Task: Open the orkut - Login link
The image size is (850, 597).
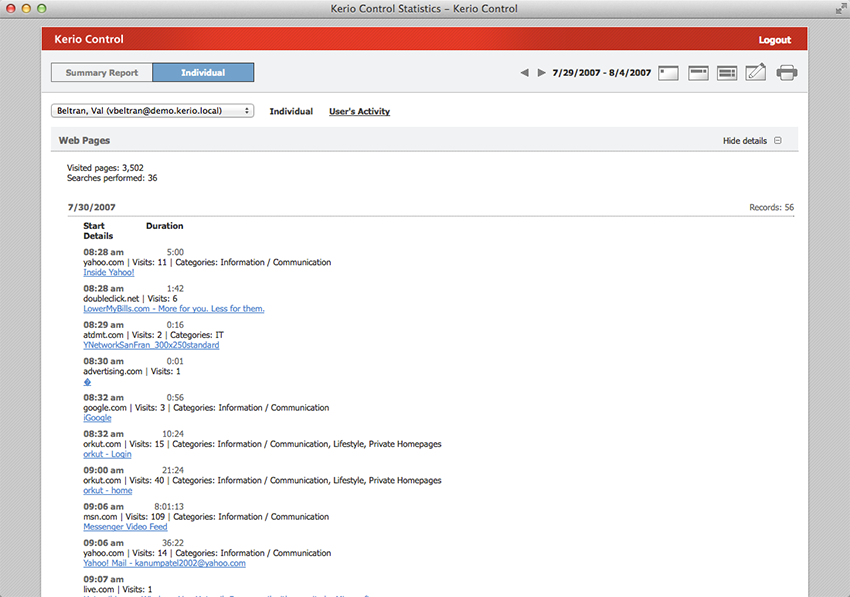Action: point(107,454)
